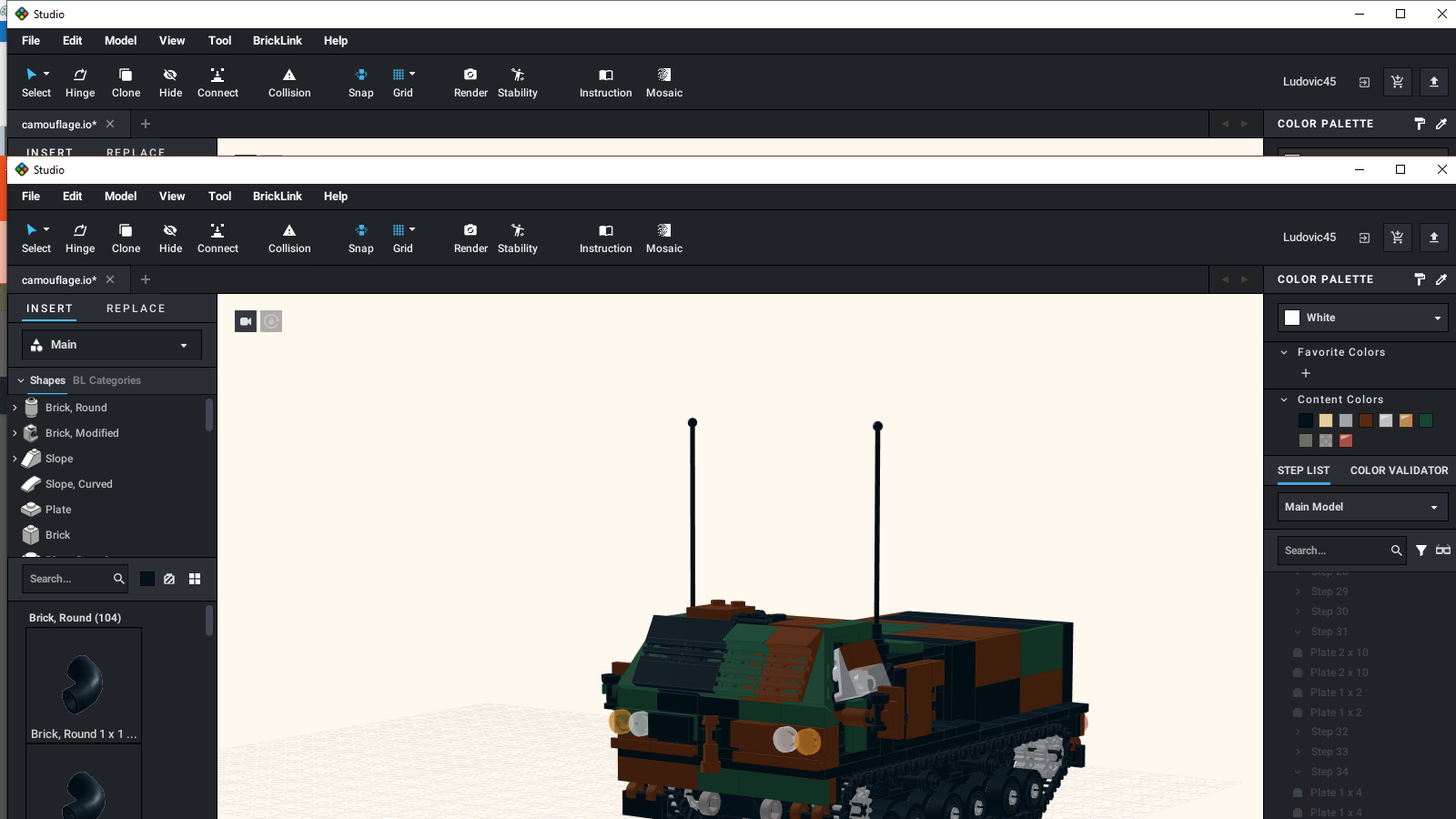Switch to the REPLACE tab

(x=135, y=308)
